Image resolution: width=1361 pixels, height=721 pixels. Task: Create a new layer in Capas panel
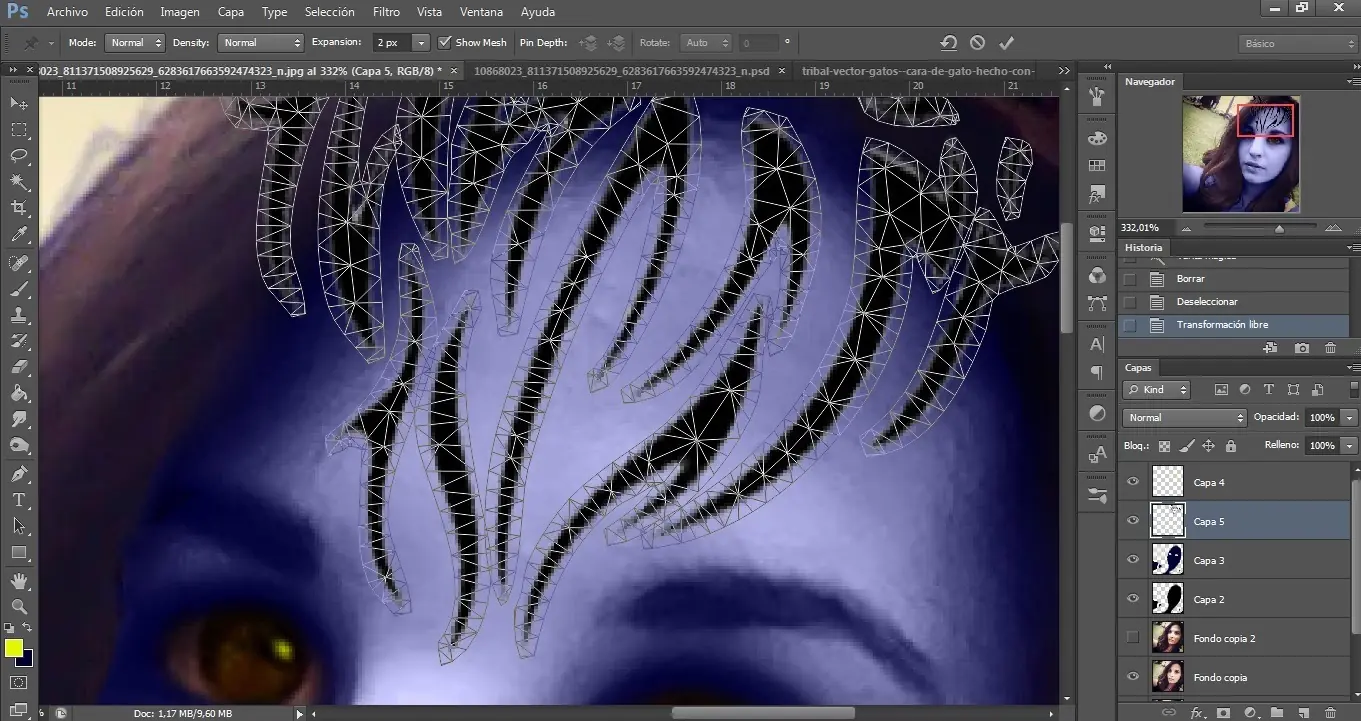[1305, 713]
